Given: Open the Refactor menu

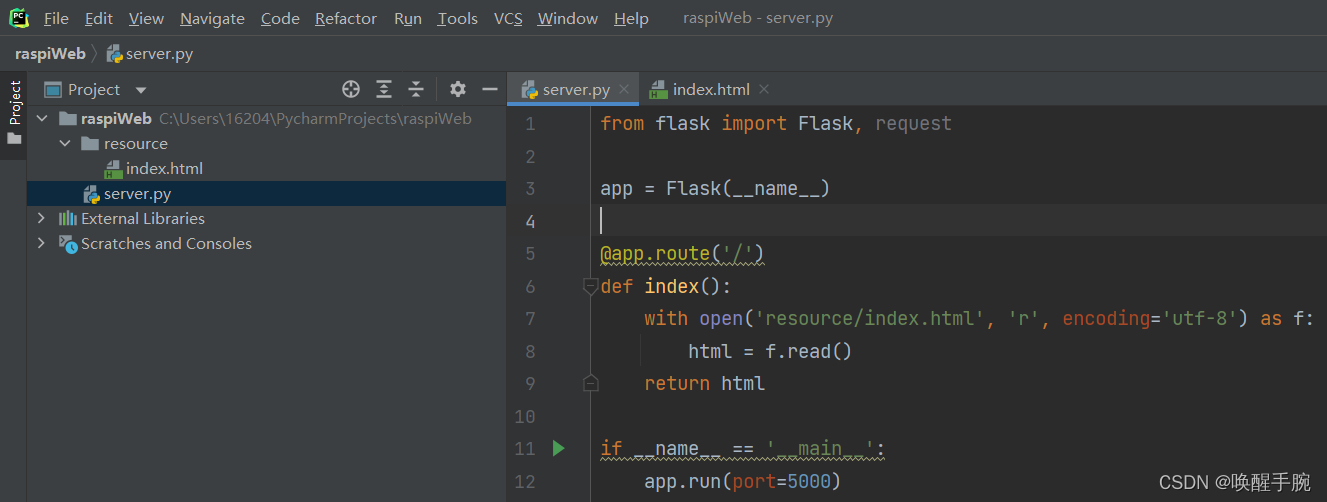Looking at the screenshot, I should (346, 19).
